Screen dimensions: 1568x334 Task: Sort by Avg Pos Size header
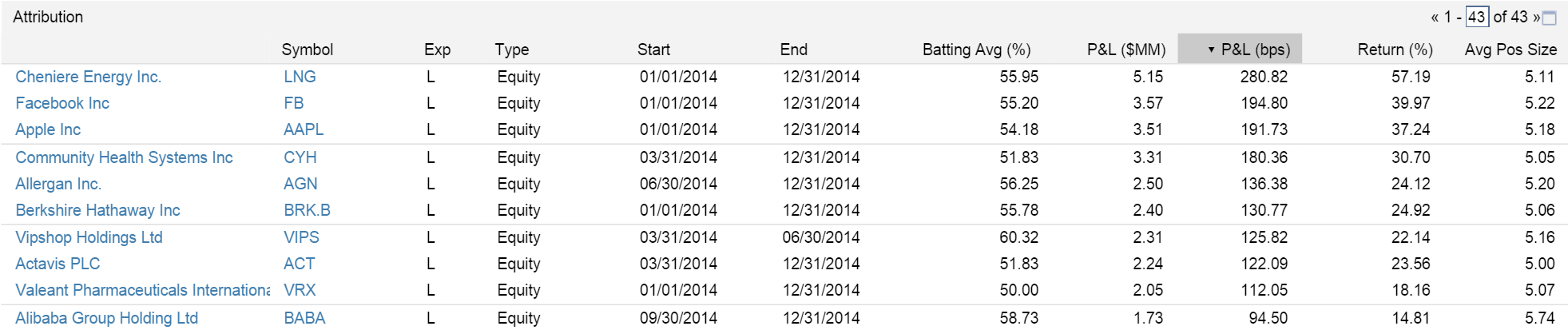pyautogui.click(x=1510, y=50)
